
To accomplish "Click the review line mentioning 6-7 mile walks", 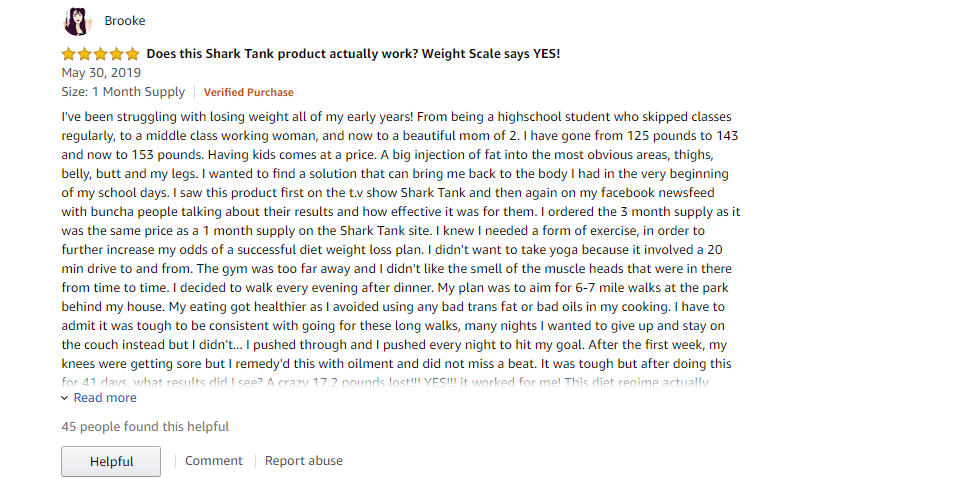I will pos(400,287).
